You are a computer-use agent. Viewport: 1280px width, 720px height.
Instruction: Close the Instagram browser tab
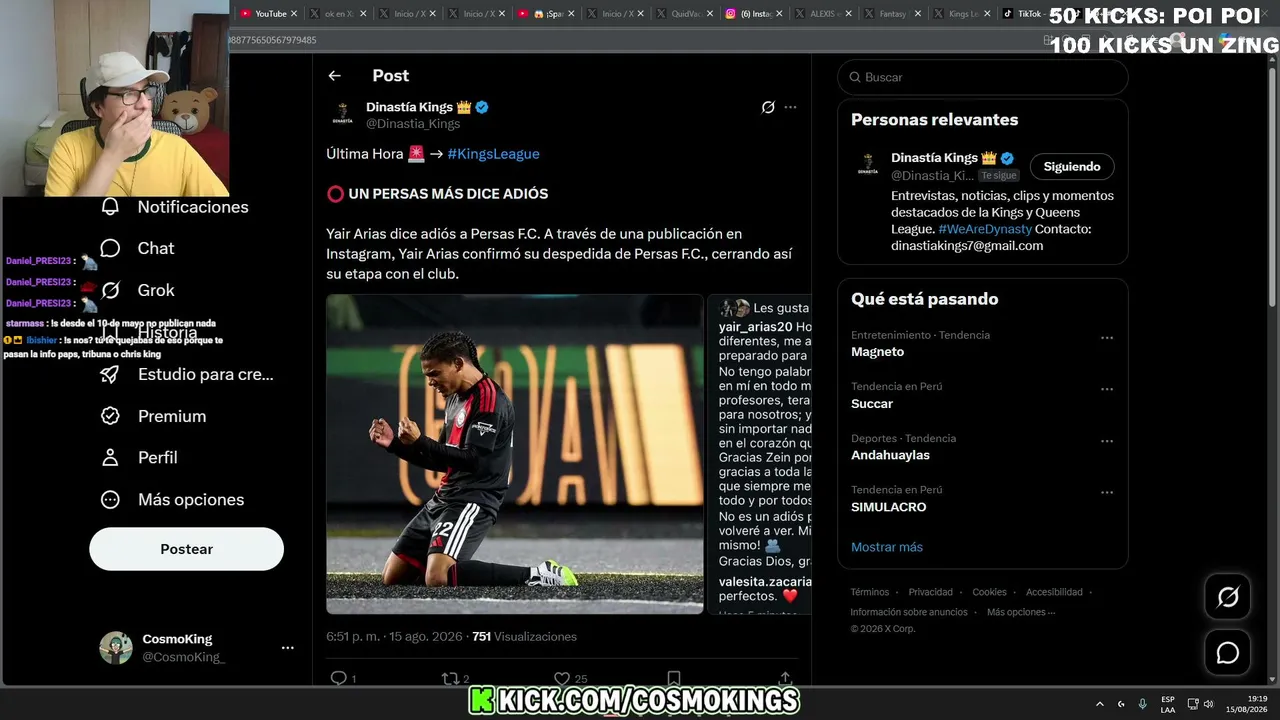pos(780,14)
